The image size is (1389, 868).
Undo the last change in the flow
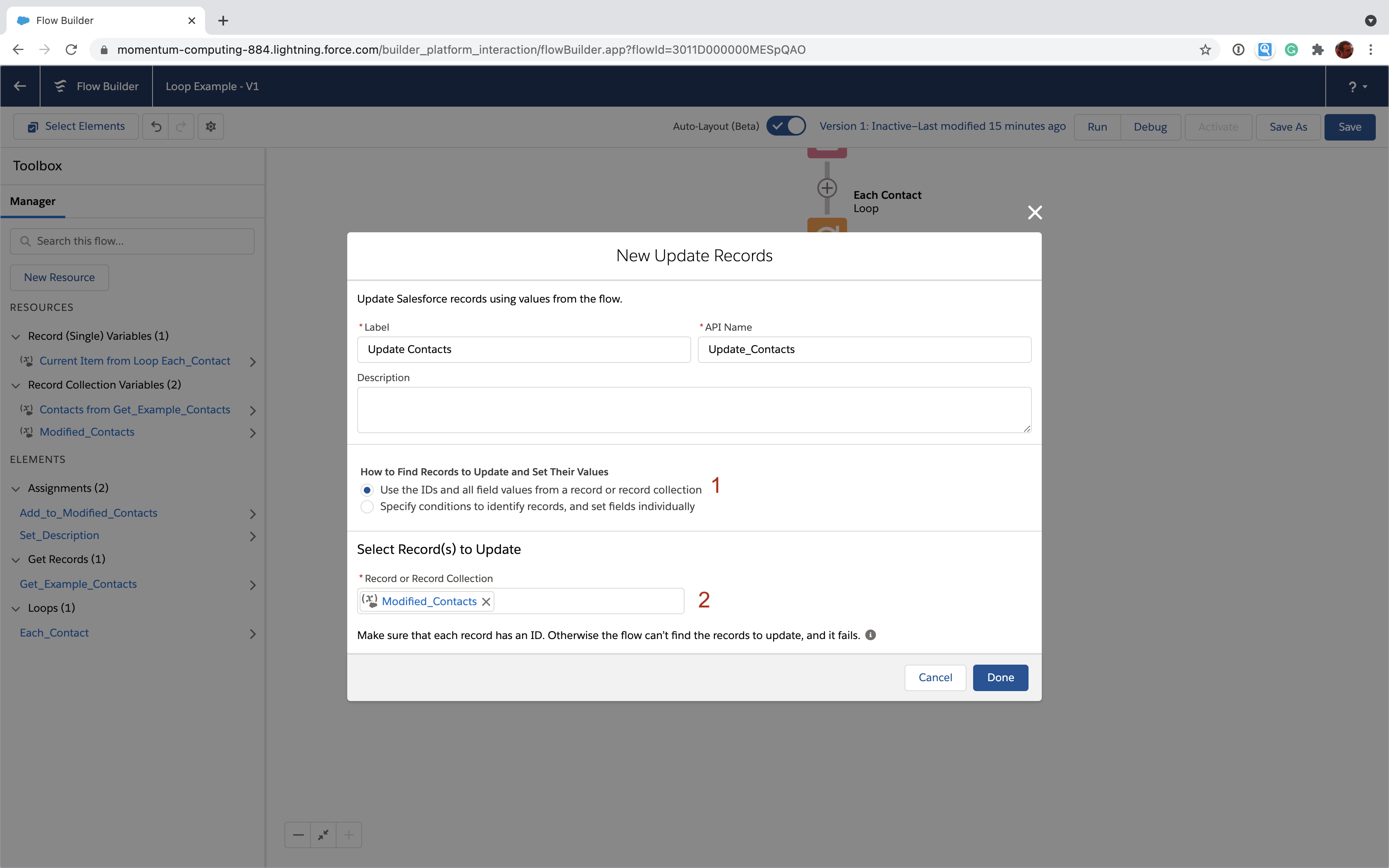[156, 126]
